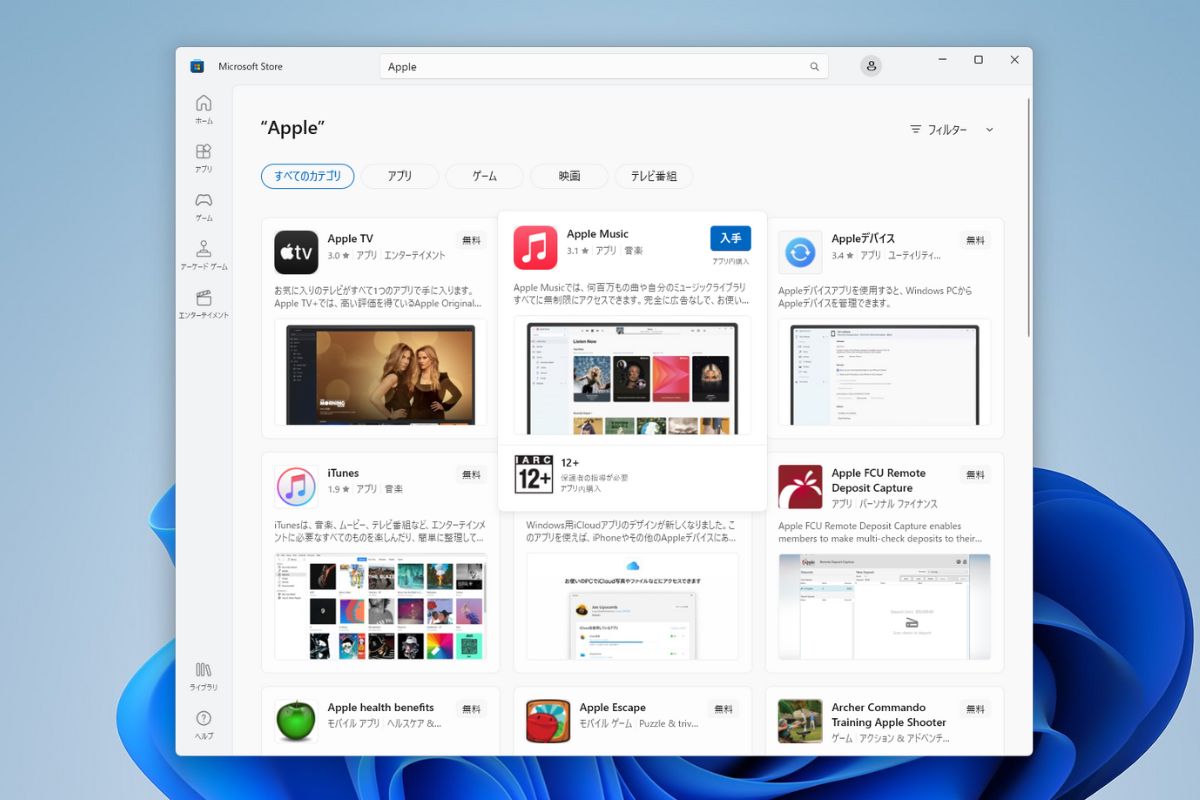Click the 入手 button for Apple Music
The height and width of the screenshot is (800, 1200).
(731, 240)
